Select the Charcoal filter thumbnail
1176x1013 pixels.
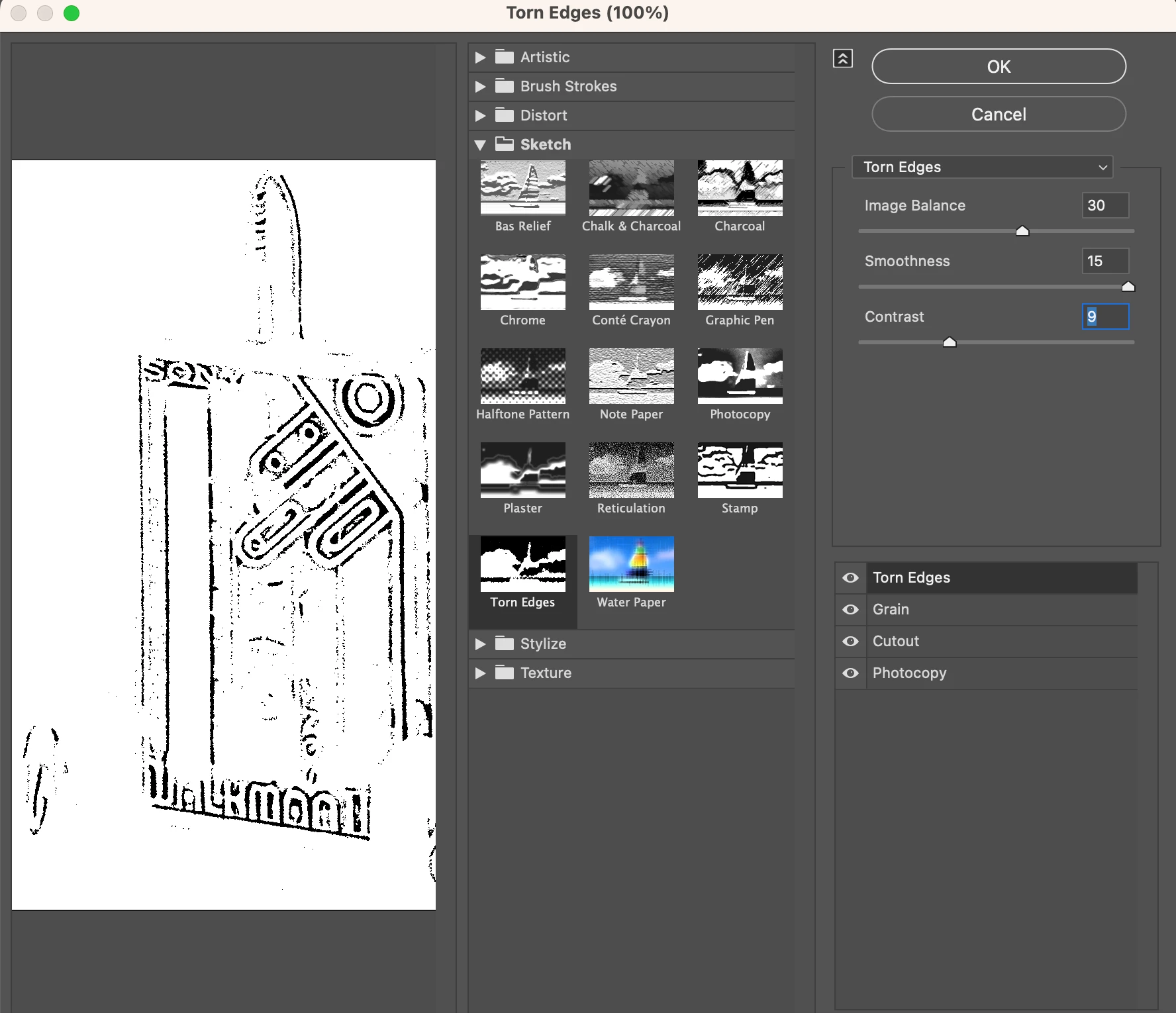[x=740, y=188]
